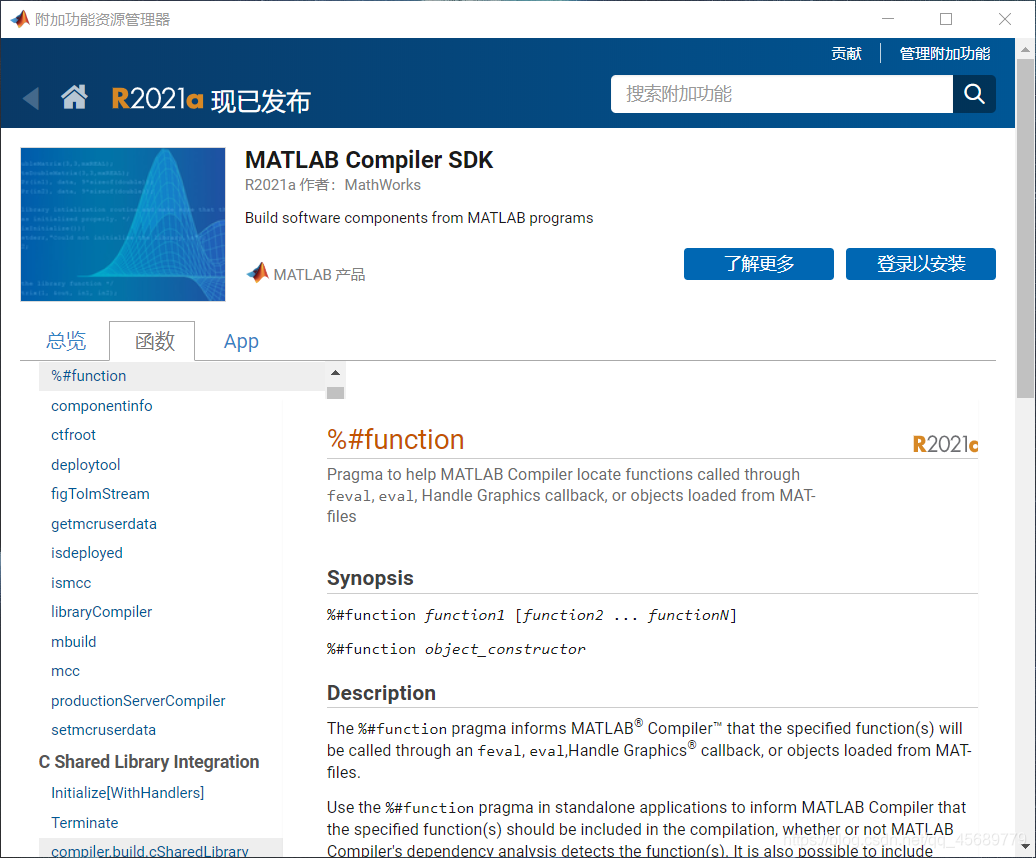Click the MATLAB 产品 label
This screenshot has height=858, width=1036.
point(319,274)
